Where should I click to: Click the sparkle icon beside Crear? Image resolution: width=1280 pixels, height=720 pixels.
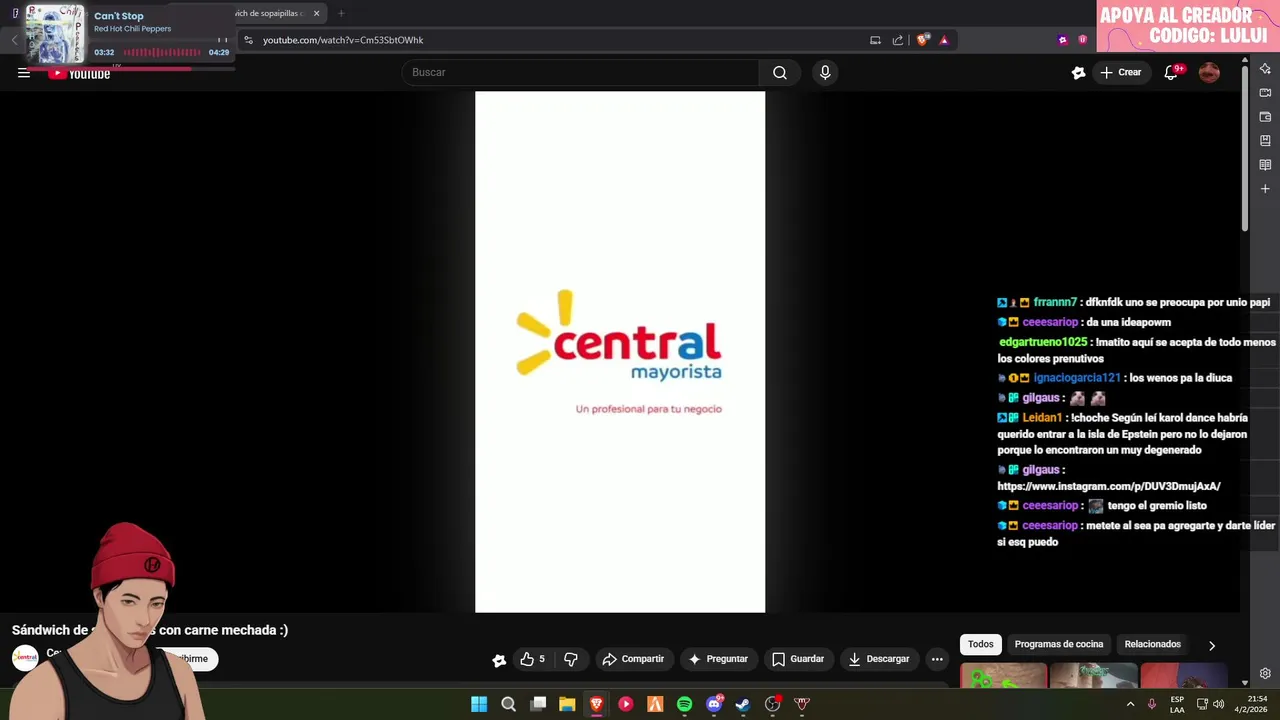pyautogui.click(x=1078, y=72)
